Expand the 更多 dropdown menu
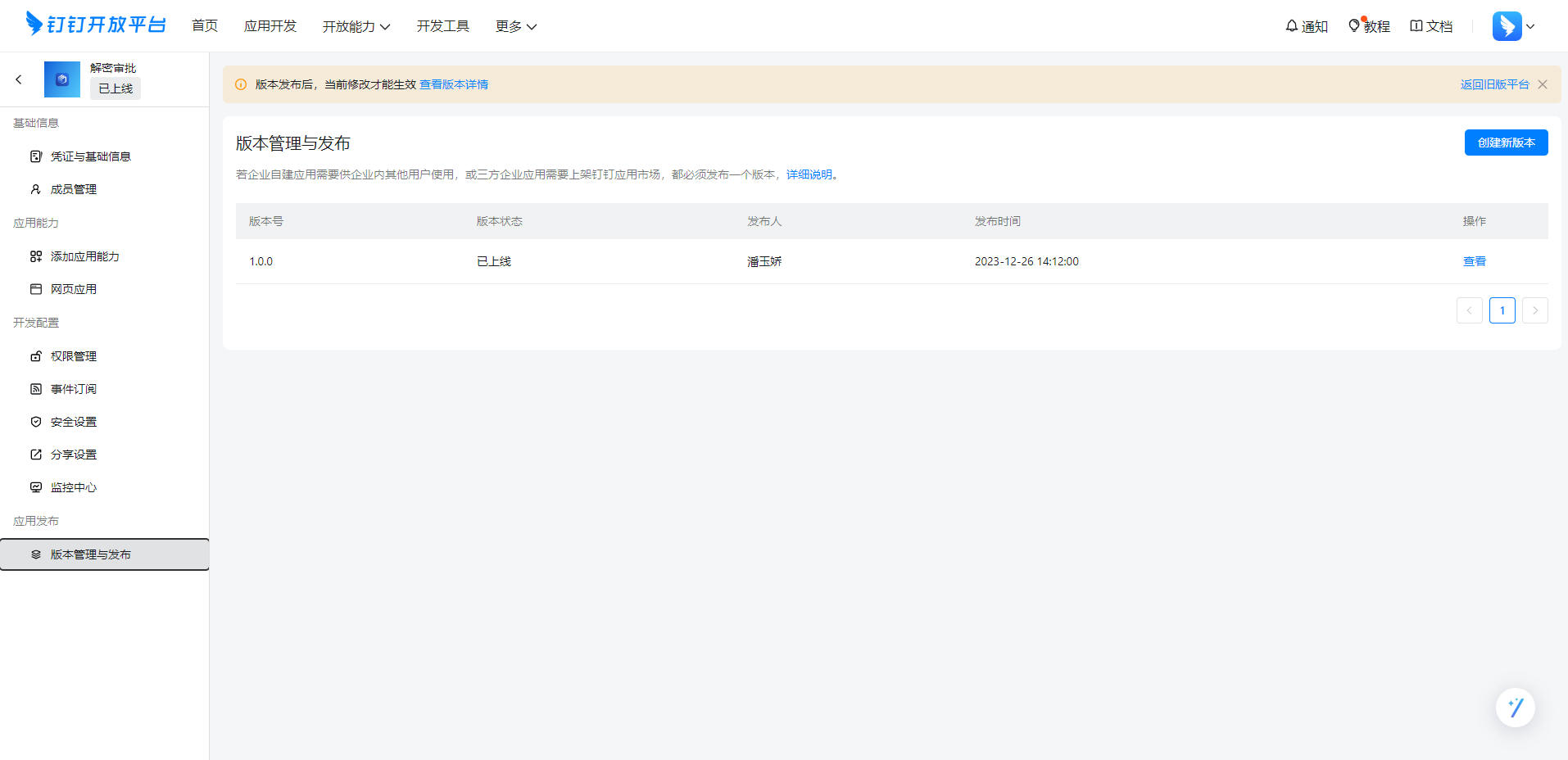 (516, 26)
